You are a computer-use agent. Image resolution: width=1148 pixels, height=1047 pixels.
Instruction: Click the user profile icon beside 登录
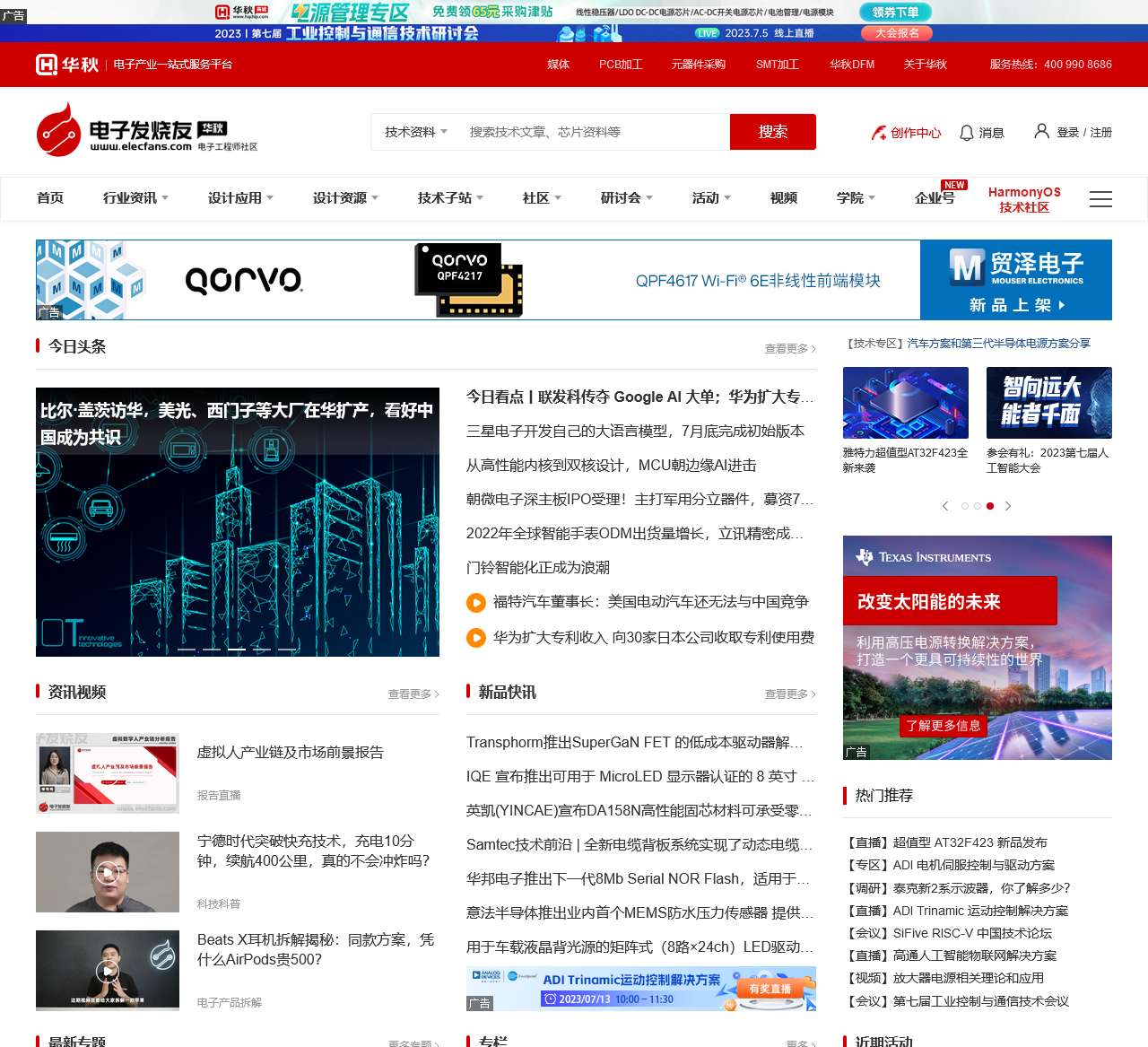tap(1041, 131)
